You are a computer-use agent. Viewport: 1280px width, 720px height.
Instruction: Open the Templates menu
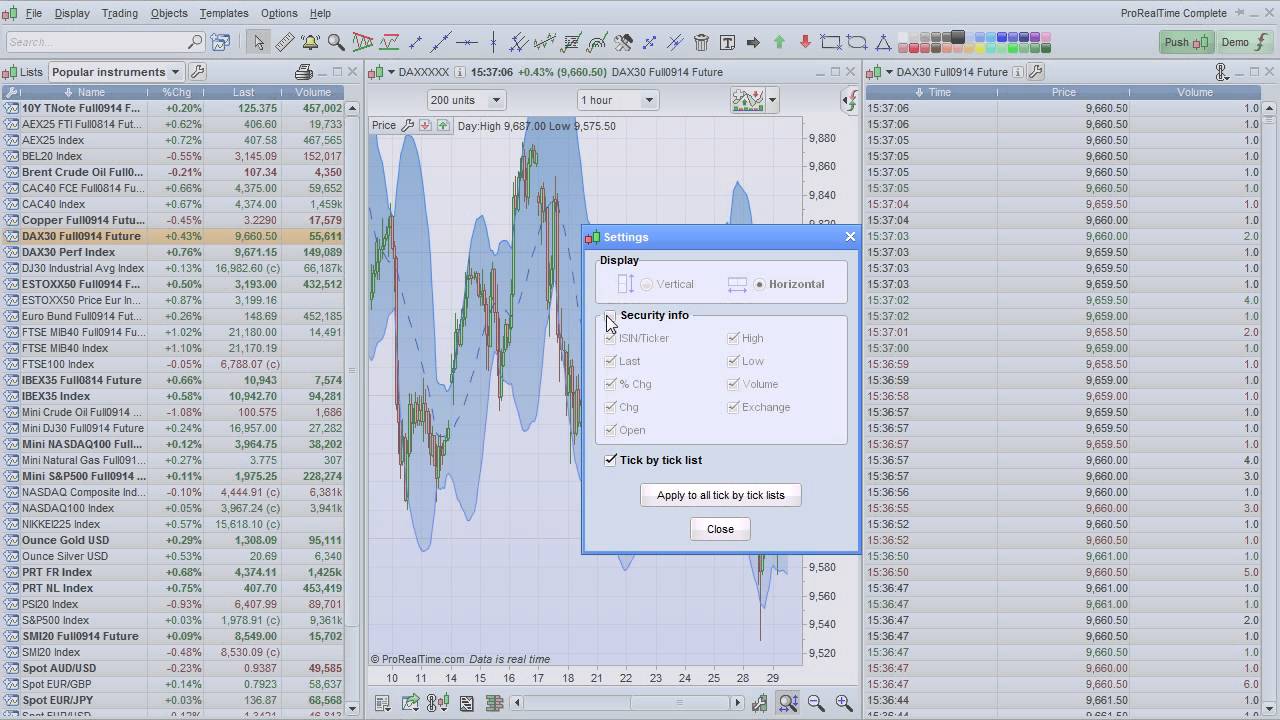(224, 13)
